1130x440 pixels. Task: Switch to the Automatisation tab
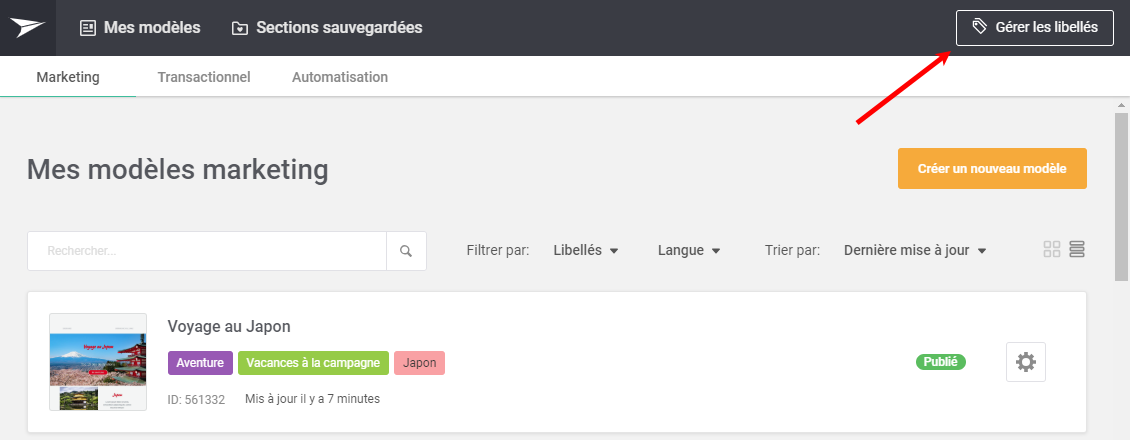pyautogui.click(x=339, y=76)
